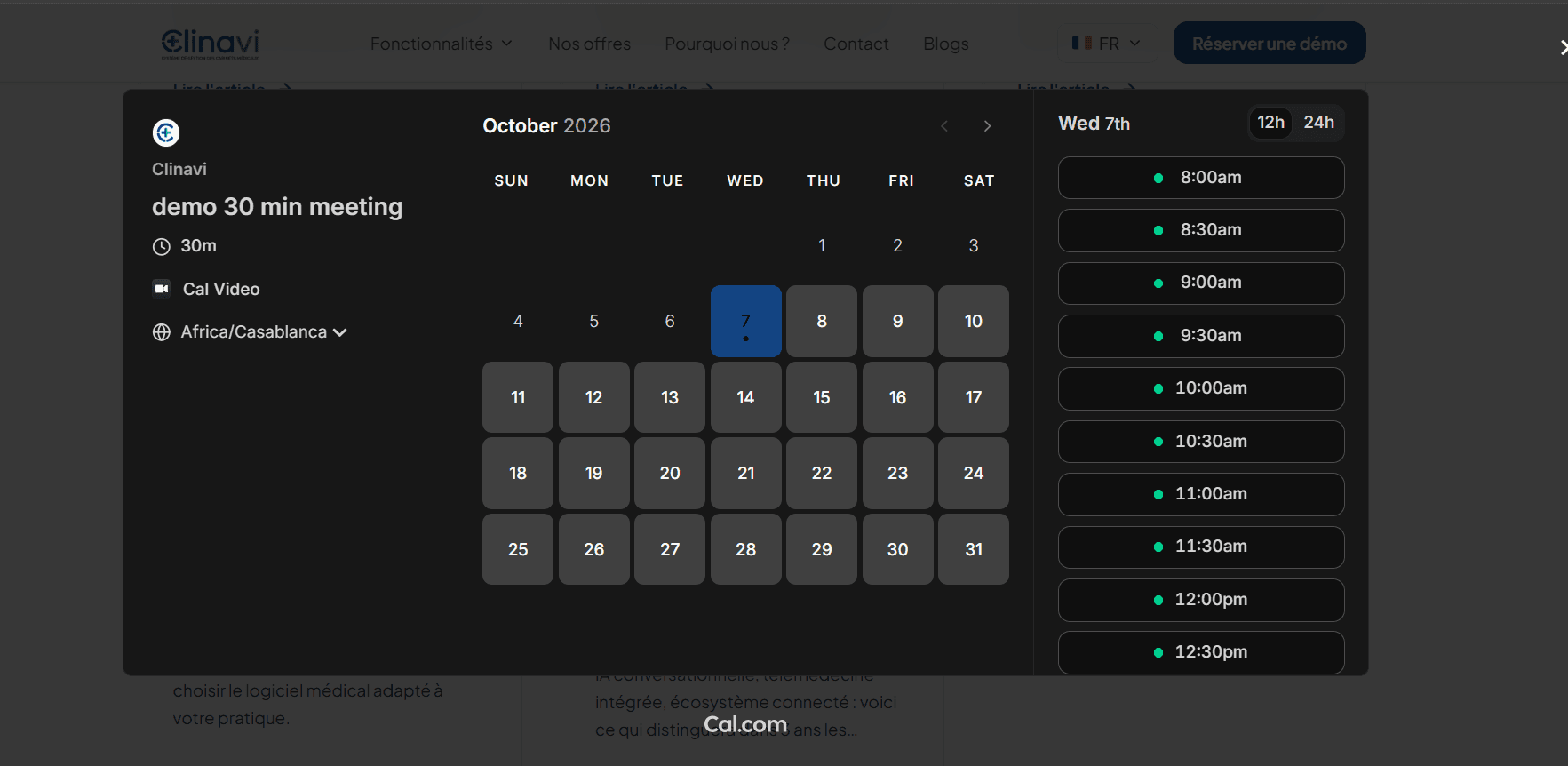Switch time format to 12h
This screenshot has width=1568, height=766.
[1270, 123]
